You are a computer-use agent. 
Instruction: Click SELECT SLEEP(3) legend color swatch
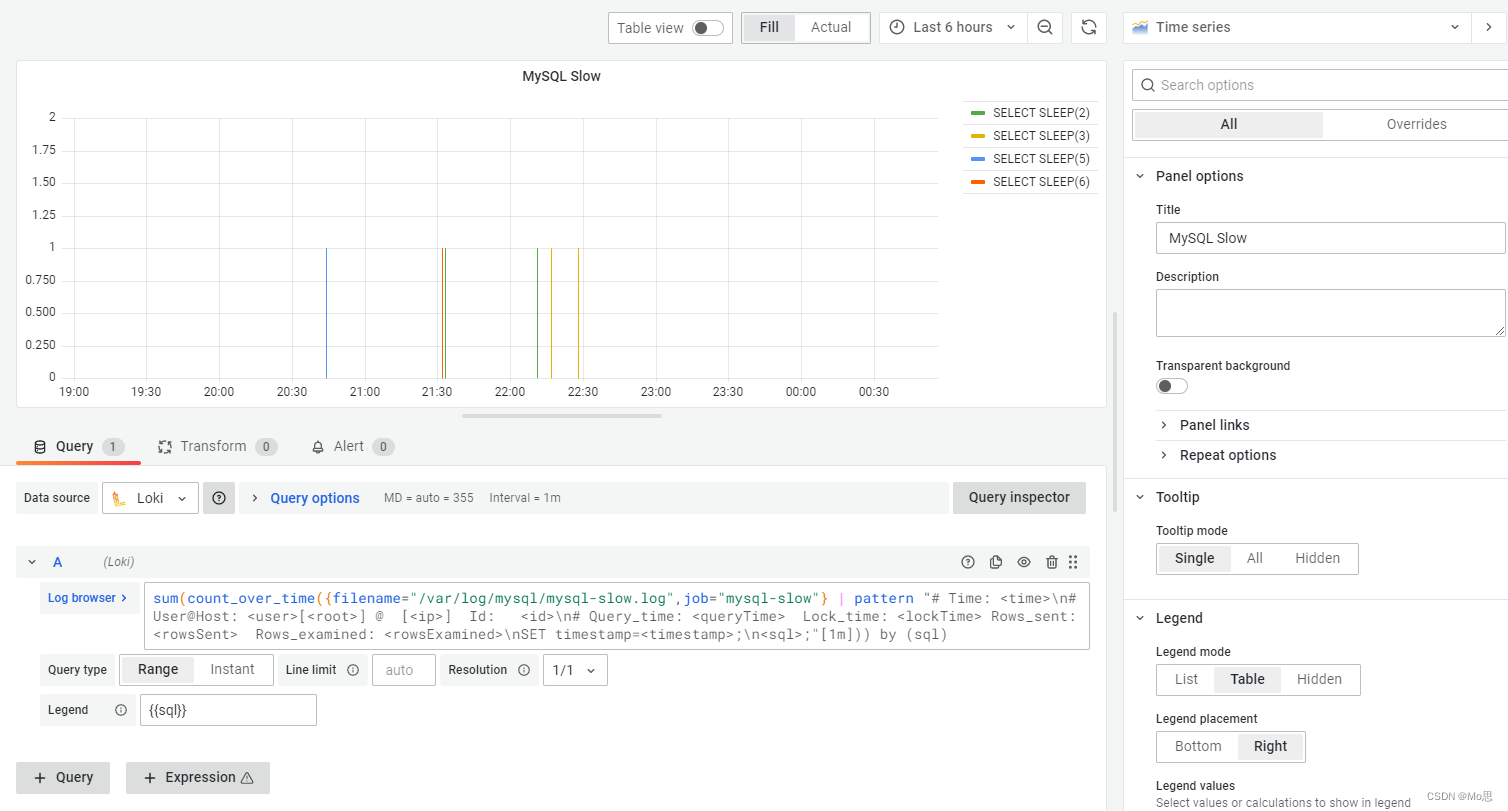tap(978, 136)
